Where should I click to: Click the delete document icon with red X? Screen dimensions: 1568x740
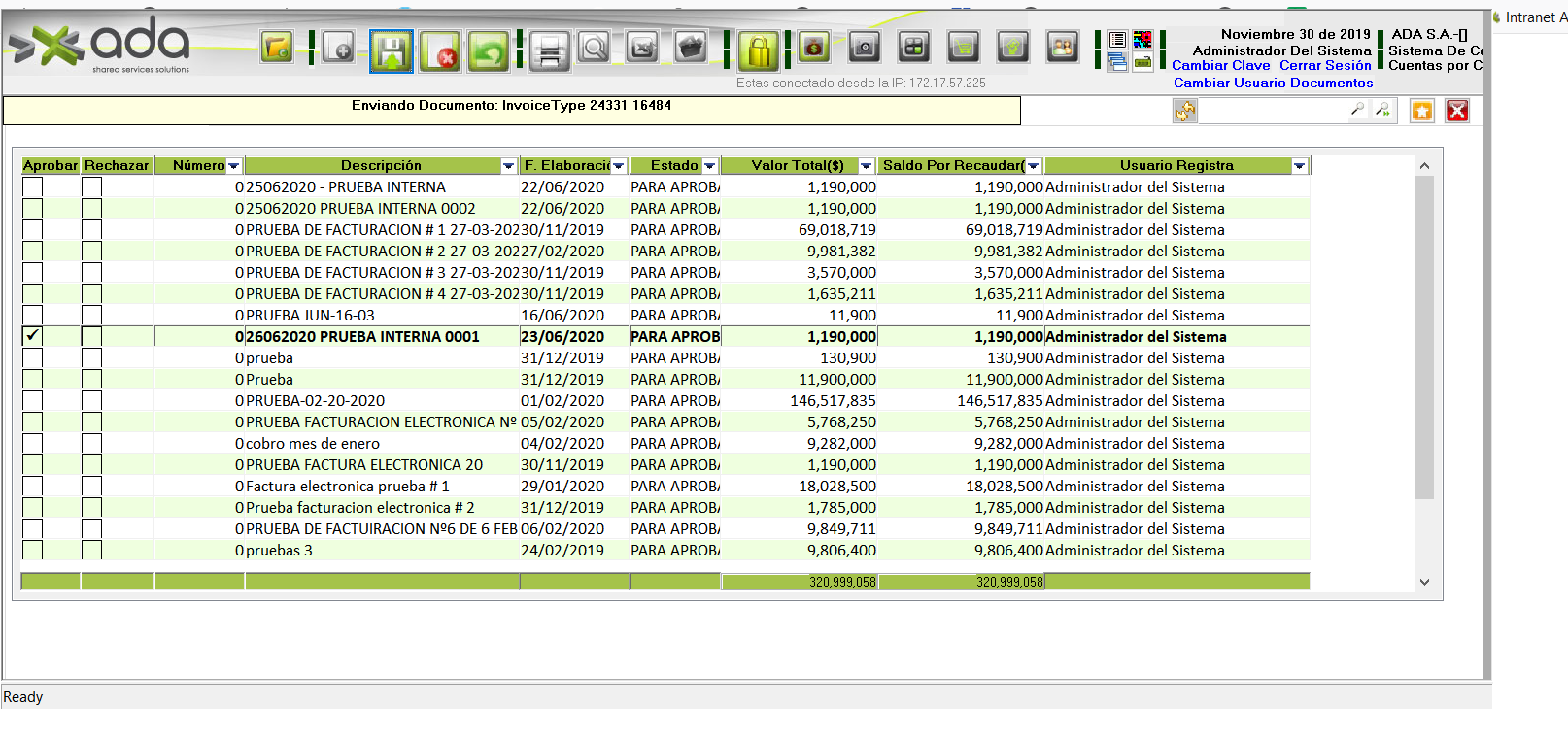[441, 51]
